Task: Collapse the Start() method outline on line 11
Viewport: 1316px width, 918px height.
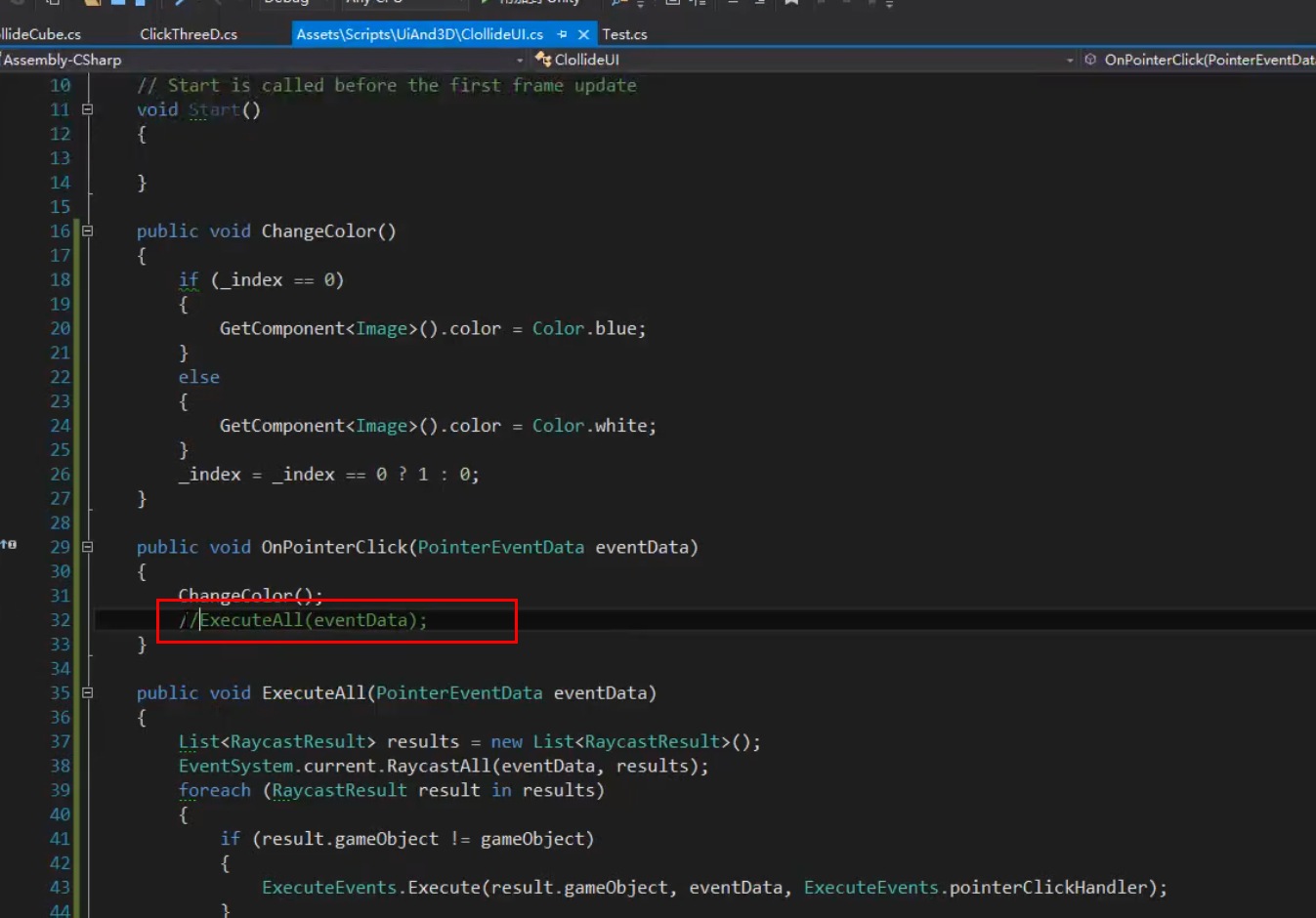Action: click(87, 109)
